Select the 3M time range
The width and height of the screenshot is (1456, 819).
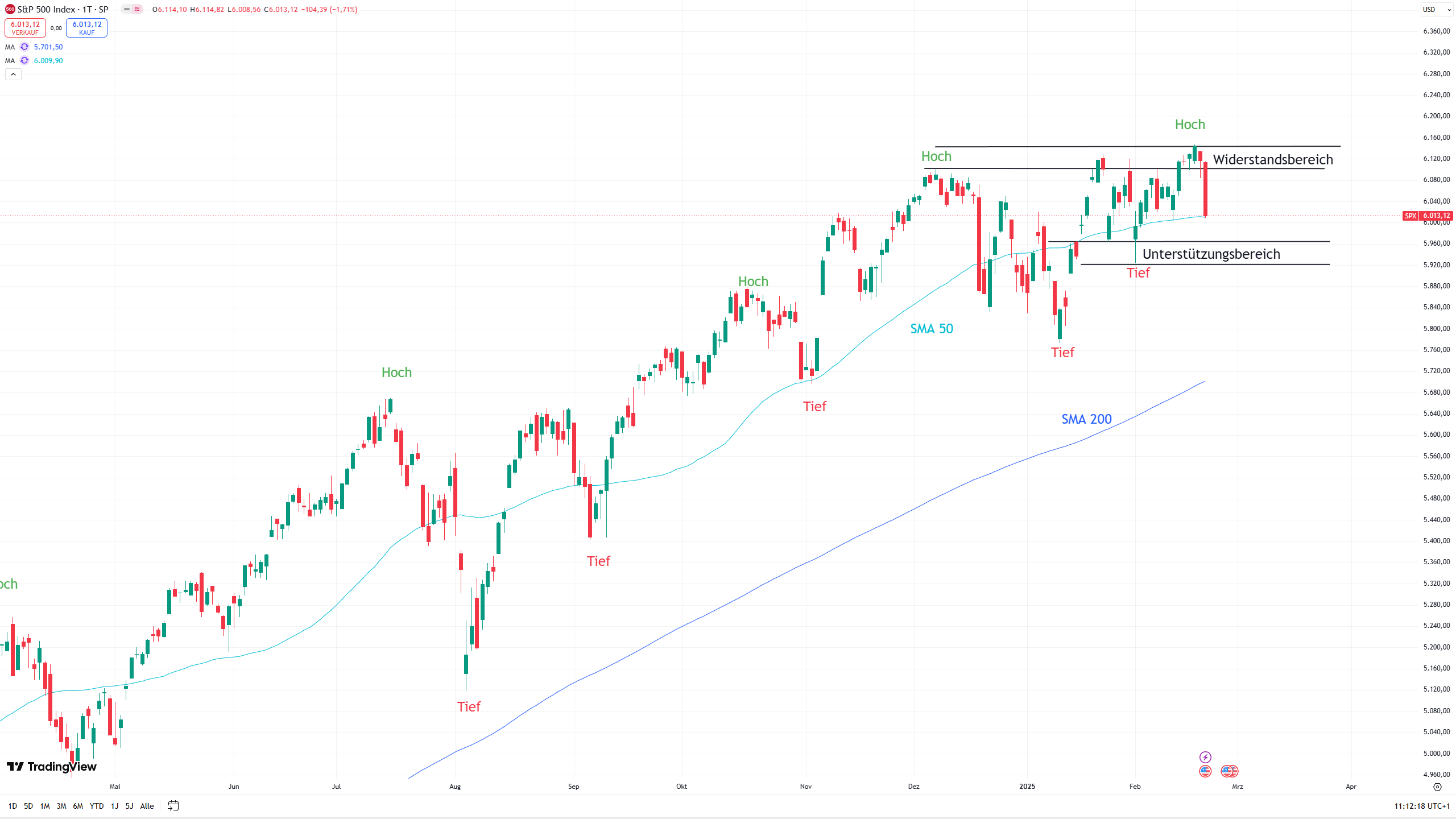(x=61, y=806)
